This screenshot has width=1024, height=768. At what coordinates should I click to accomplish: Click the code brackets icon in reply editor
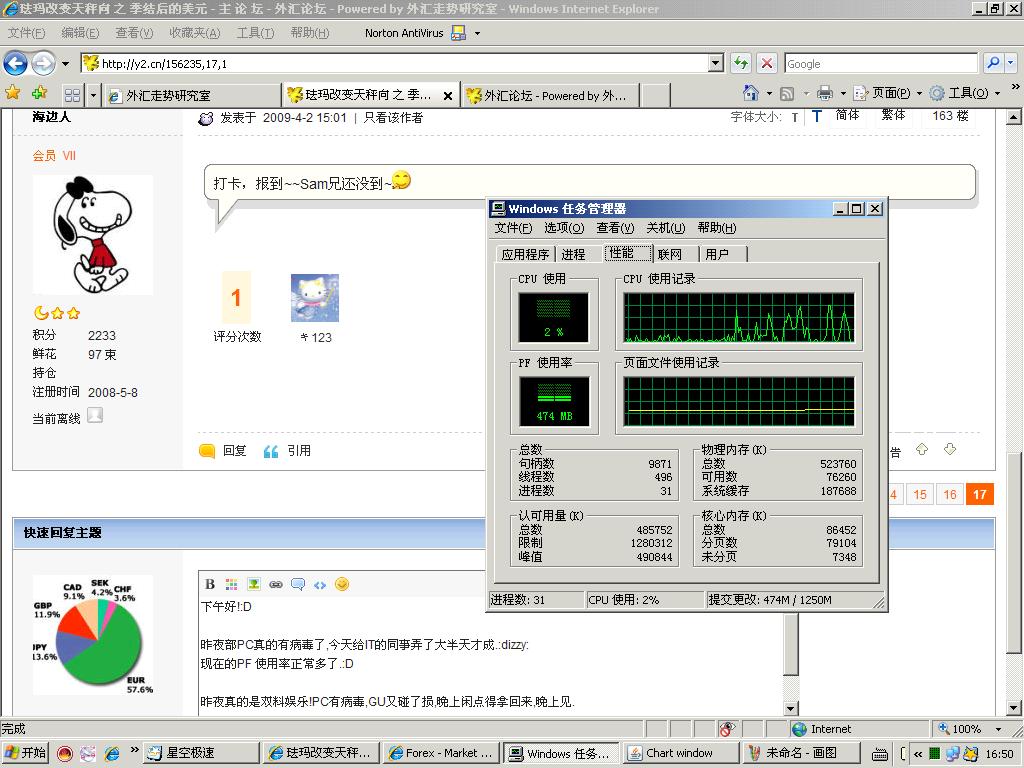point(319,585)
